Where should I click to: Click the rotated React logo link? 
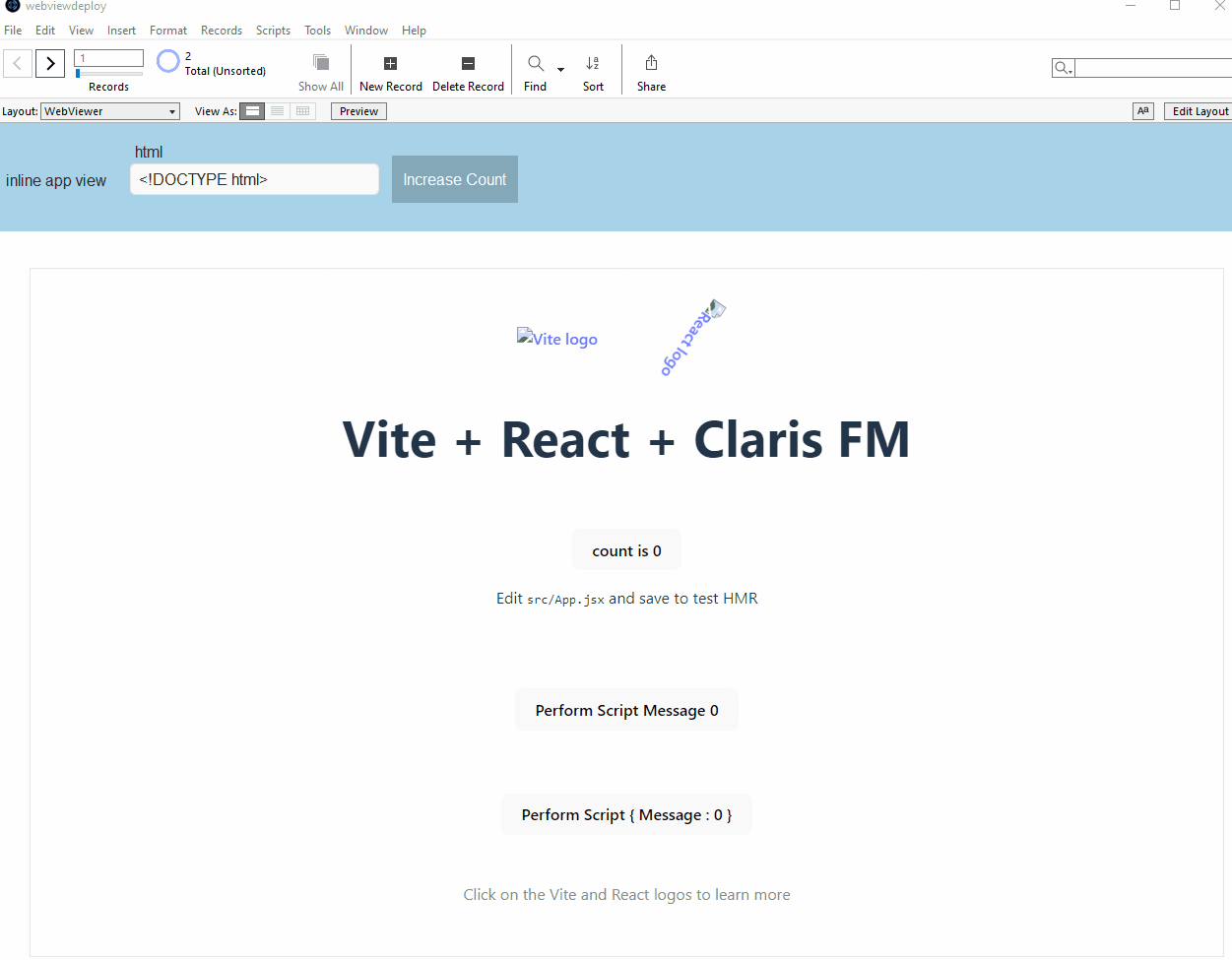692,338
